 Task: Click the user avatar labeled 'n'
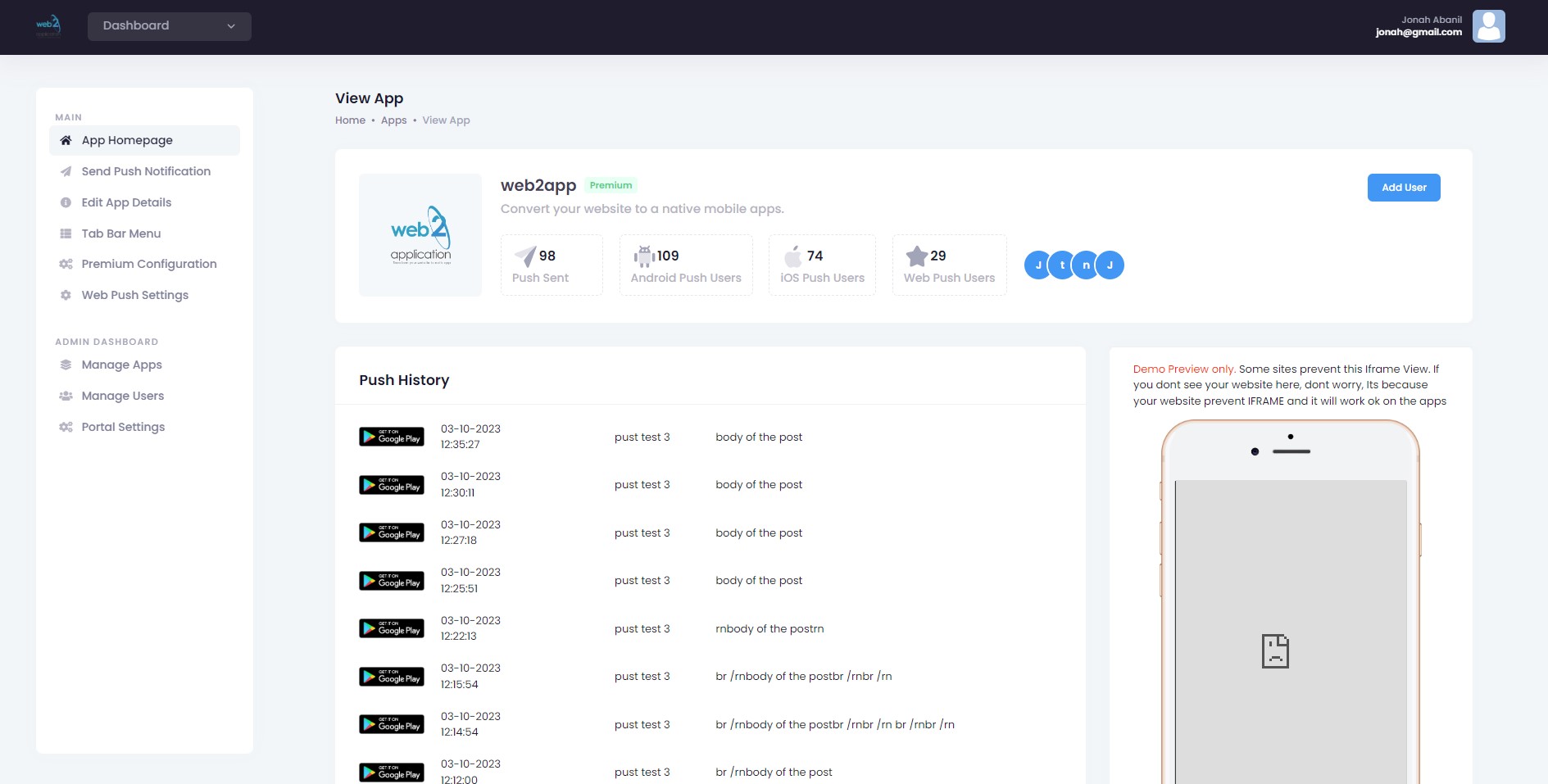coord(1086,265)
